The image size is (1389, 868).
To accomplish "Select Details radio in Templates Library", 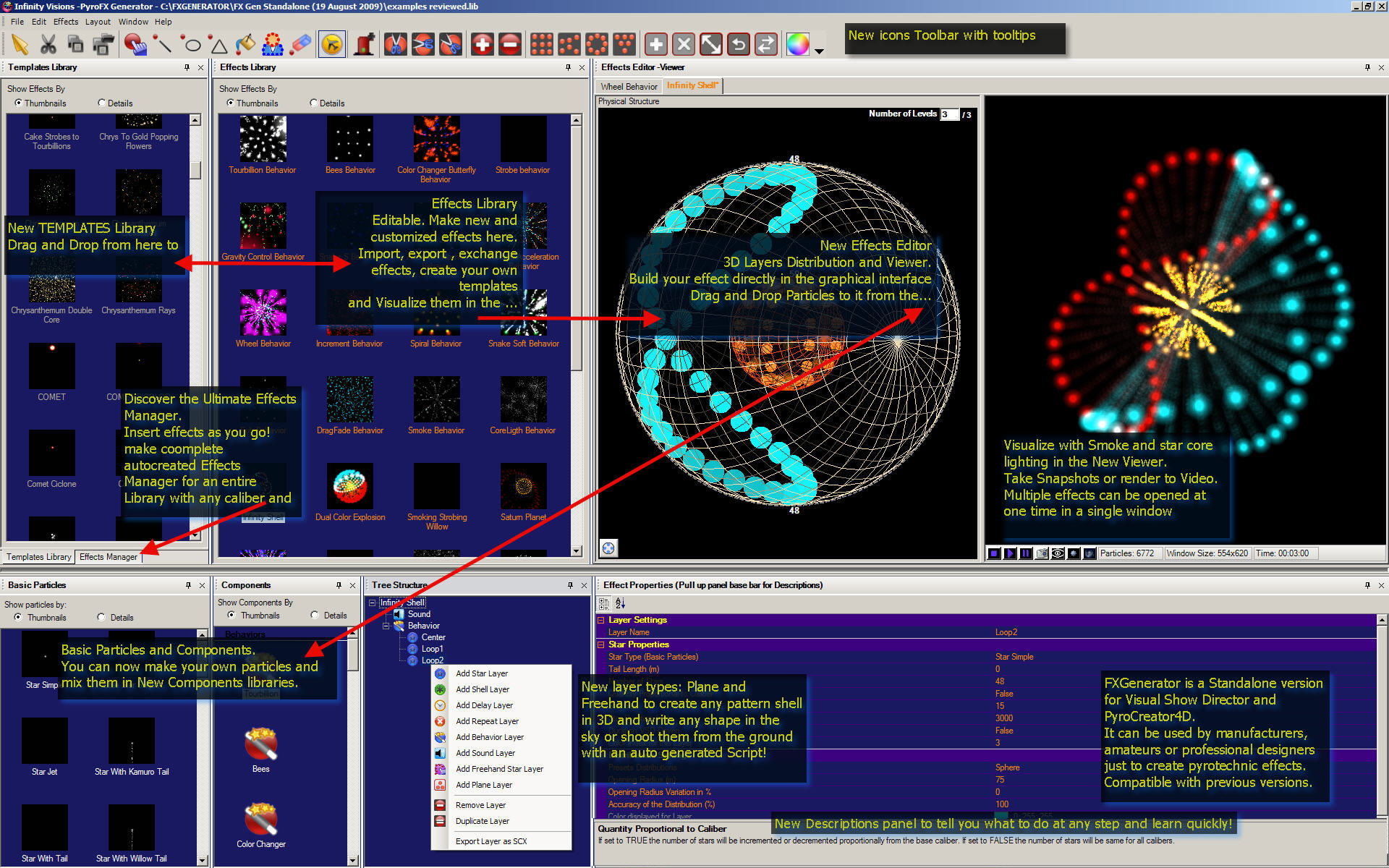I will point(101,103).
